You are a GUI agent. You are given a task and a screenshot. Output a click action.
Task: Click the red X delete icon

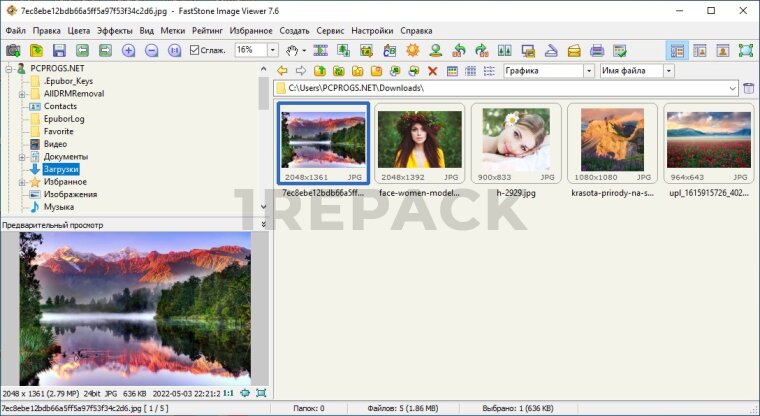(x=432, y=71)
